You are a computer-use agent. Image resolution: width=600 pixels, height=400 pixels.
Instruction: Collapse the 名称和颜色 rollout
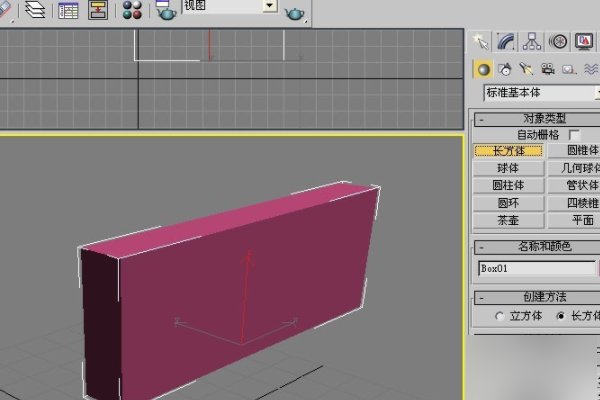pos(537,247)
